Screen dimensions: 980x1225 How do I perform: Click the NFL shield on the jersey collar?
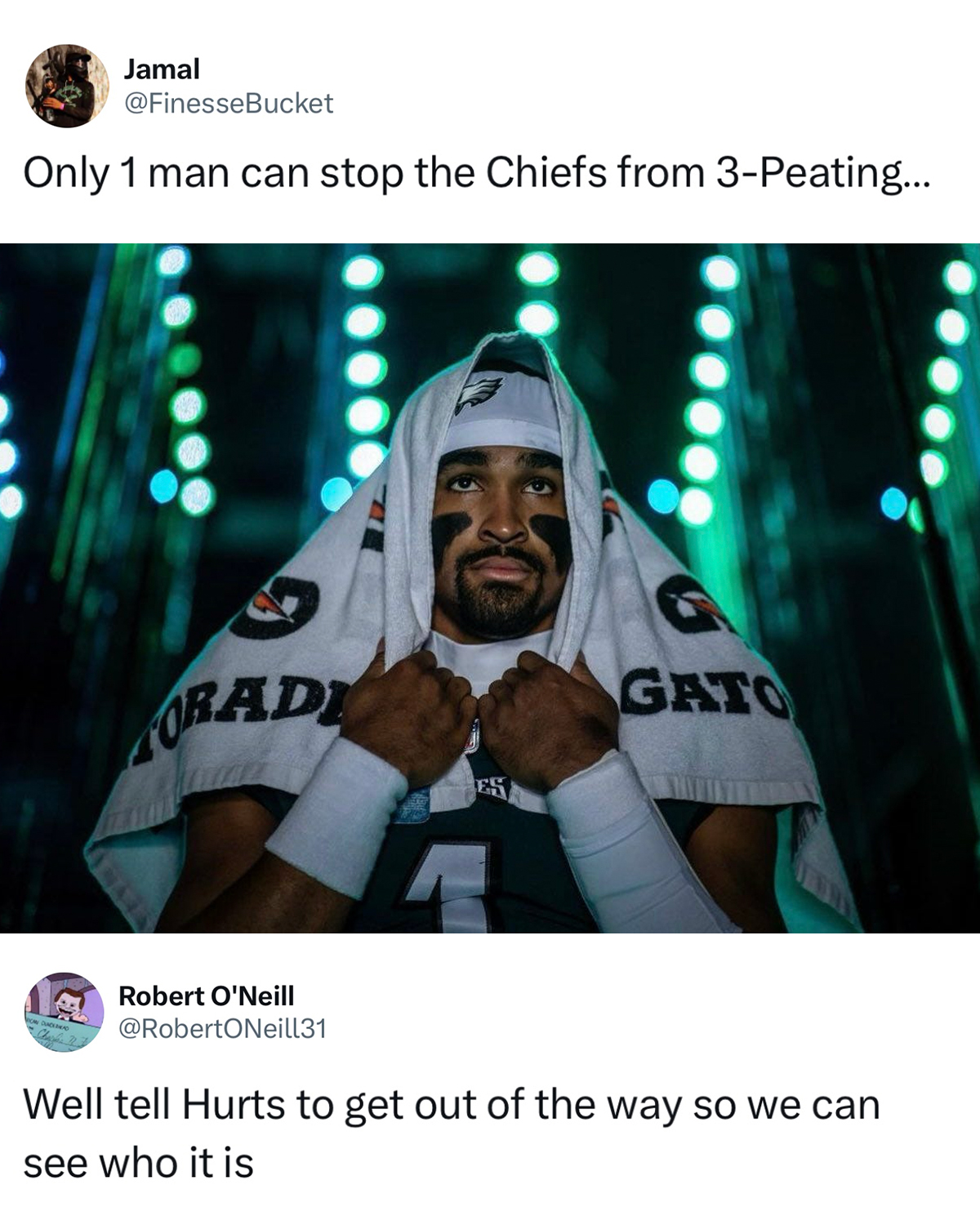pyautogui.click(x=473, y=737)
